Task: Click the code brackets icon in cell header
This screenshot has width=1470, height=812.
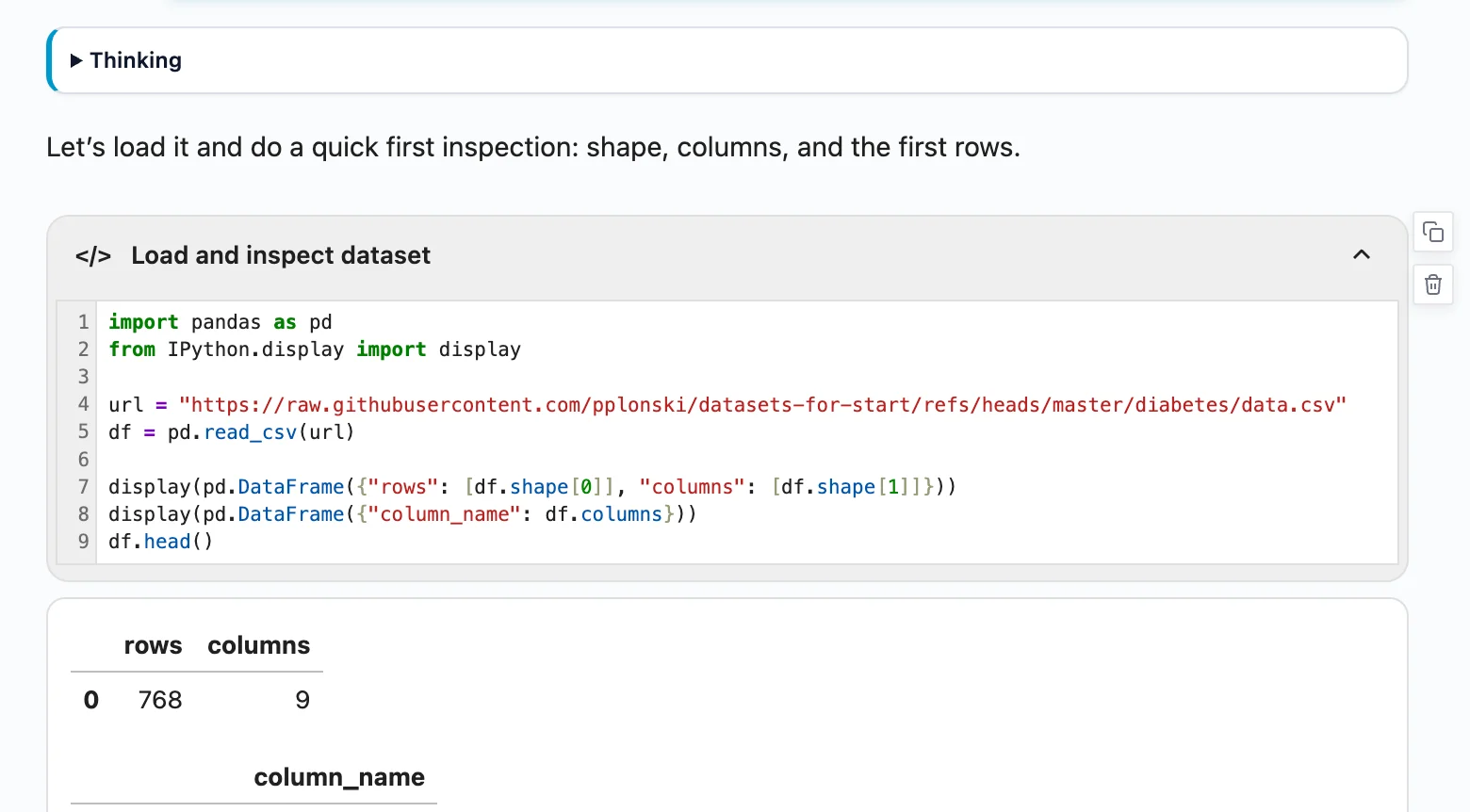Action: point(93,256)
